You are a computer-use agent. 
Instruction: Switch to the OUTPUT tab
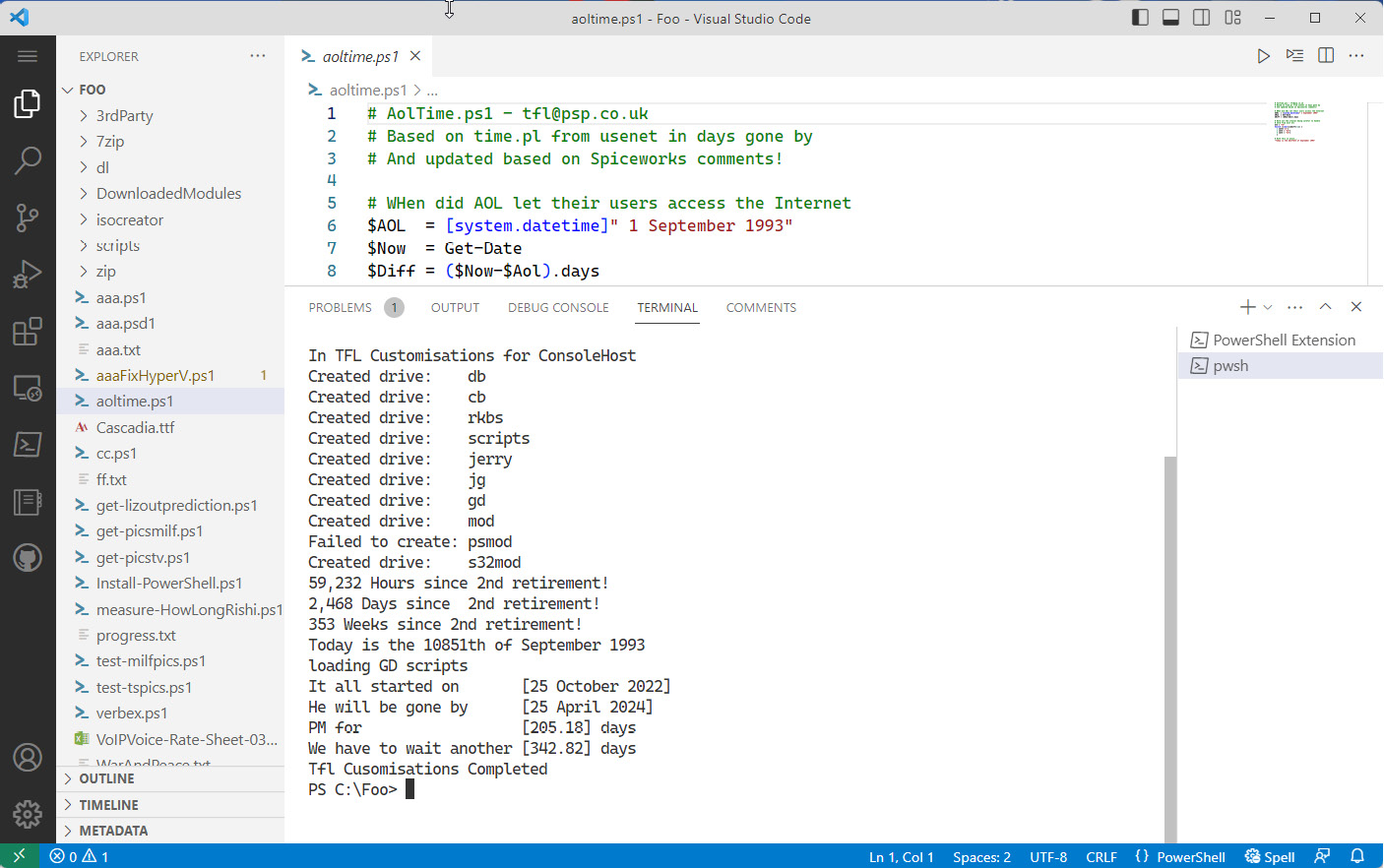tap(455, 307)
